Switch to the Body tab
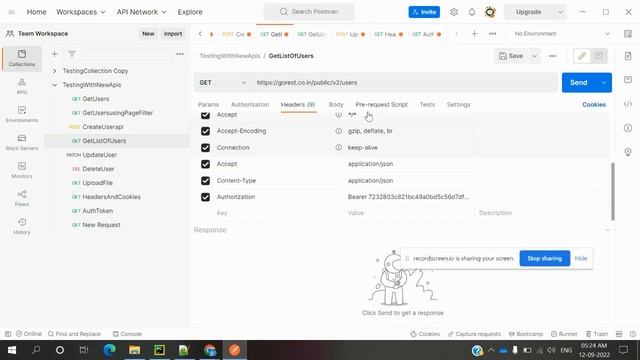 click(336, 104)
